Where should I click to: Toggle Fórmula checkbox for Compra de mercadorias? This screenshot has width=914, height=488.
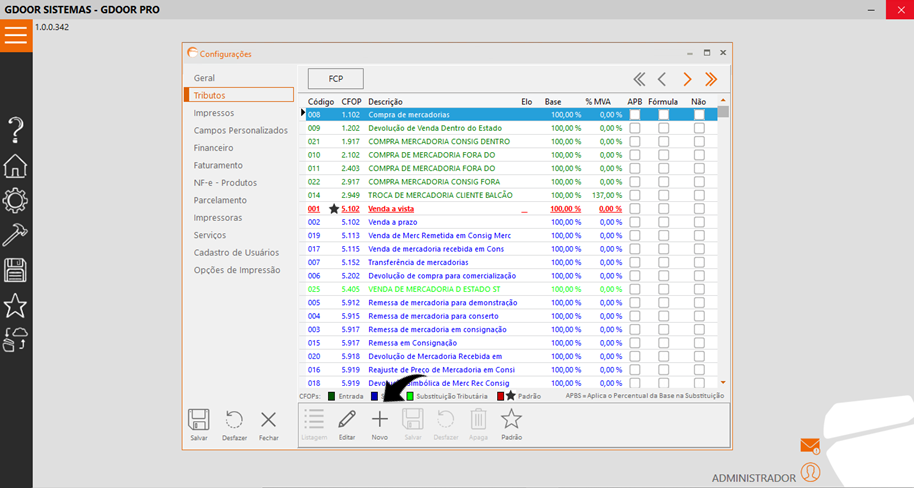click(x=663, y=115)
